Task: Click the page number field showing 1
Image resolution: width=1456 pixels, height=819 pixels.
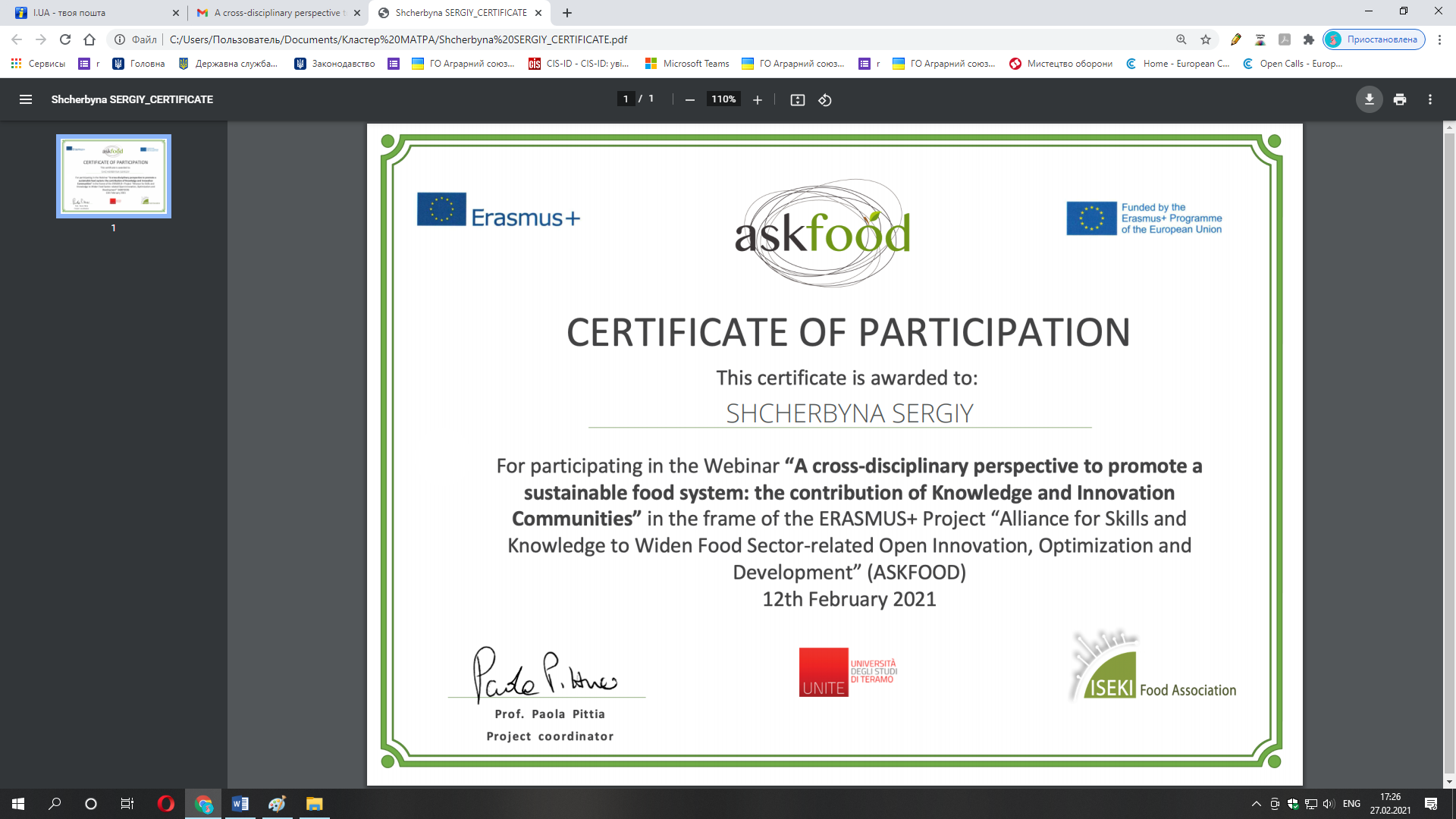Action: [x=626, y=99]
